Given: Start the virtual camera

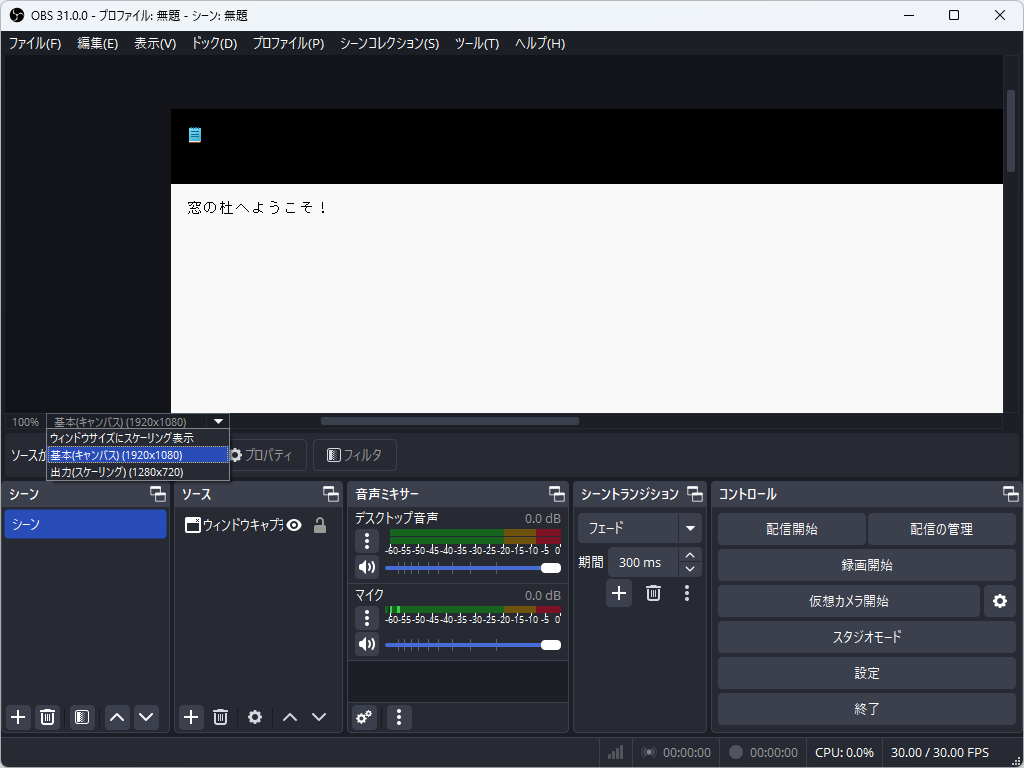Looking at the screenshot, I should pyautogui.click(x=848, y=601).
